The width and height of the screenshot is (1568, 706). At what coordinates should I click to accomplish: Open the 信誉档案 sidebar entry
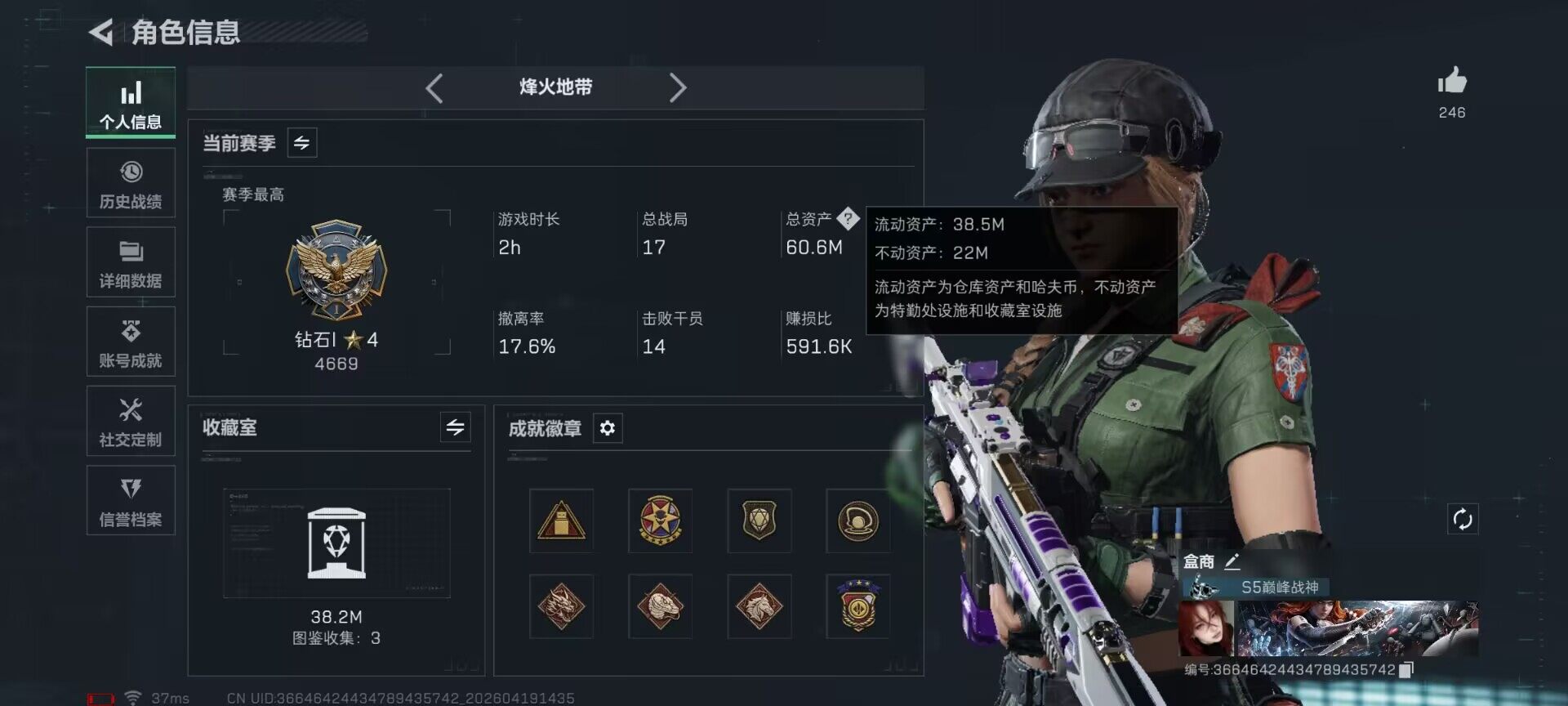[x=131, y=500]
